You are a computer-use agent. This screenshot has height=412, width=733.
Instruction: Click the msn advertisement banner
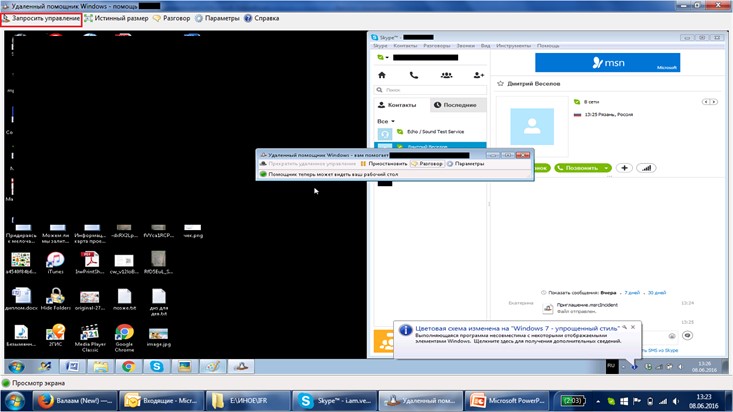click(x=608, y=62)
